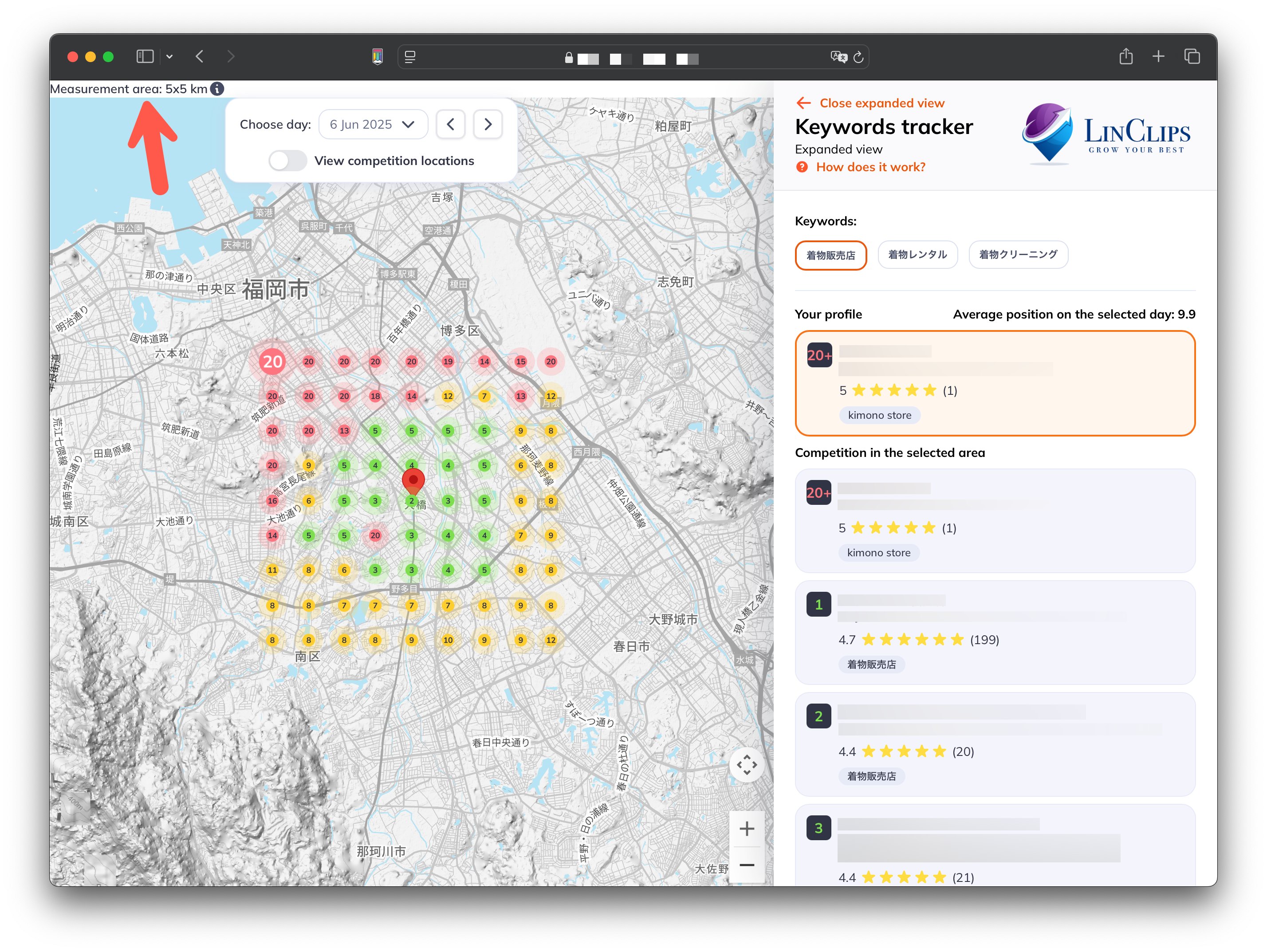1267x952 pixels.
Task: Toggle the Safari sidebar panel icon
Action: click(x=145, y=56)
